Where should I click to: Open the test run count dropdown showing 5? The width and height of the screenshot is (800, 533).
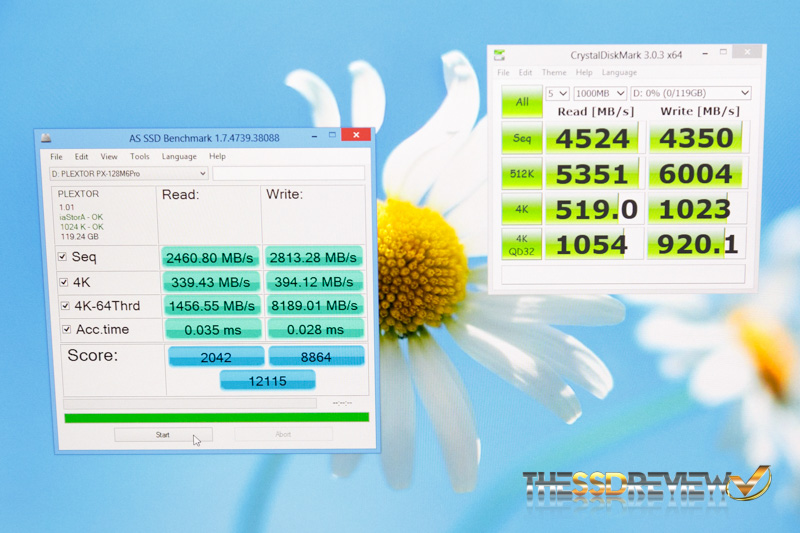(x=557, y=93)
